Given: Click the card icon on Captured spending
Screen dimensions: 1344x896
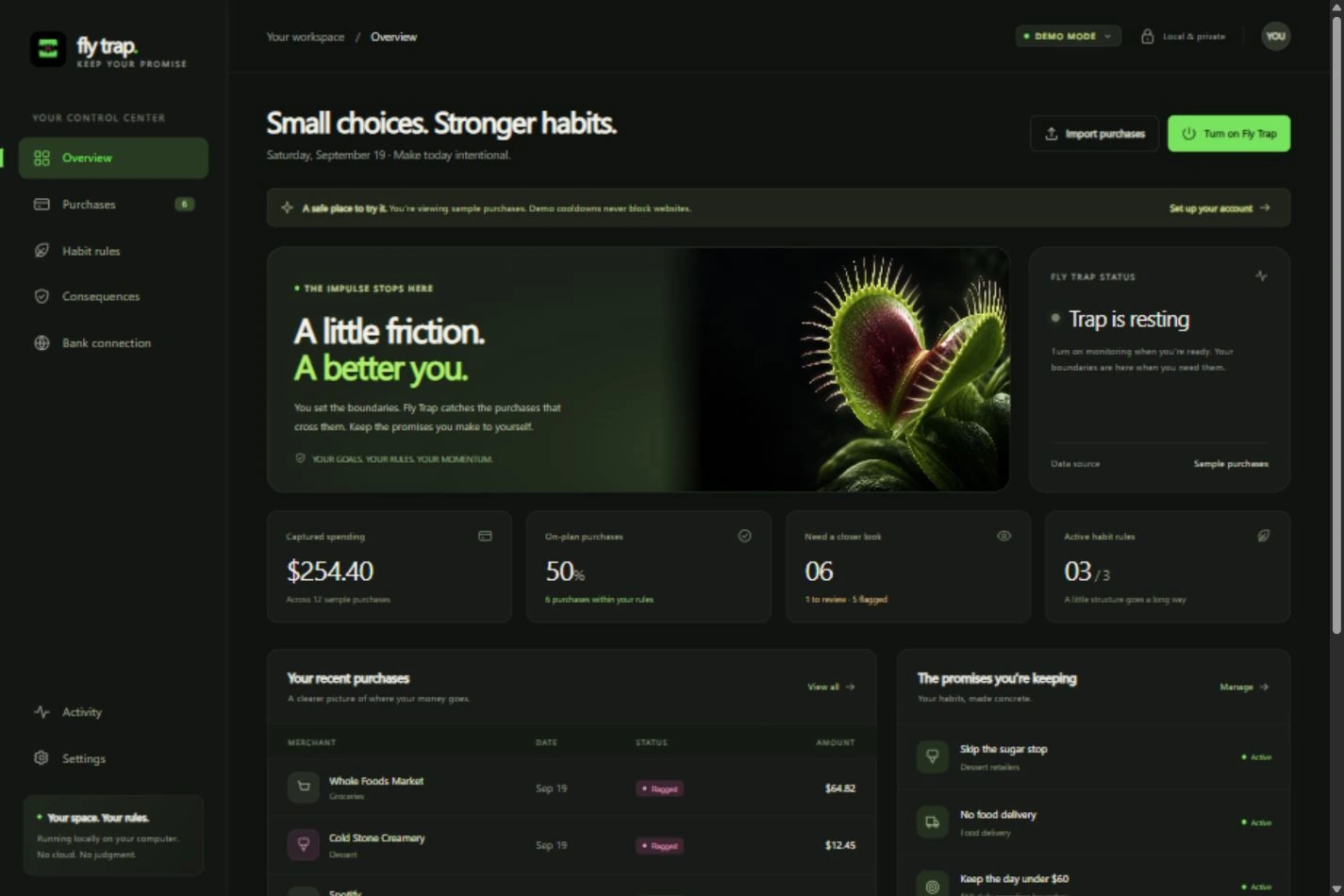Looking at the screenshot, I should point(485,536).
